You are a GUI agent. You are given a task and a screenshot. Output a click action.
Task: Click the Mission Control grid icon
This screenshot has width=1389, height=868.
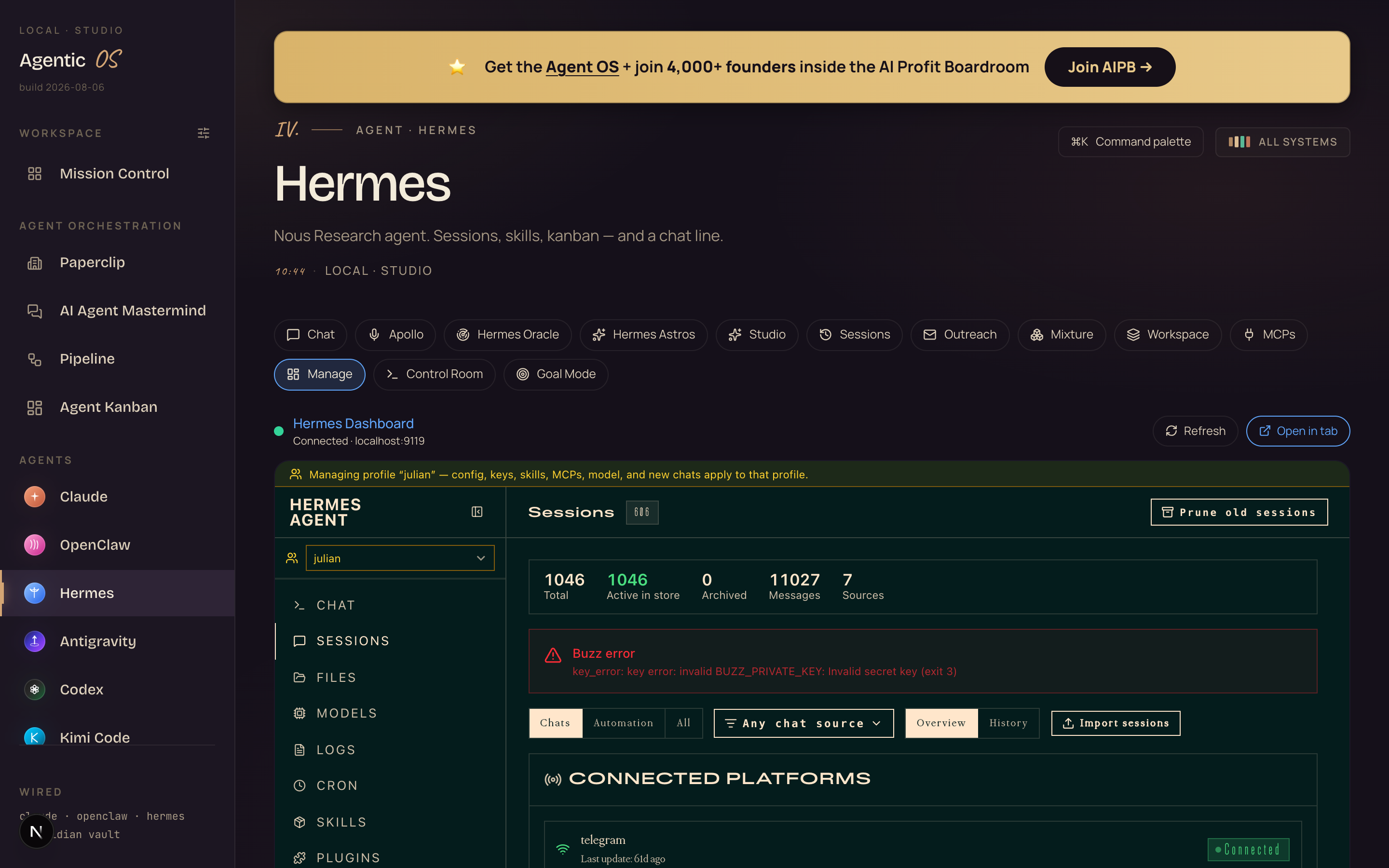tap(34, 174)
